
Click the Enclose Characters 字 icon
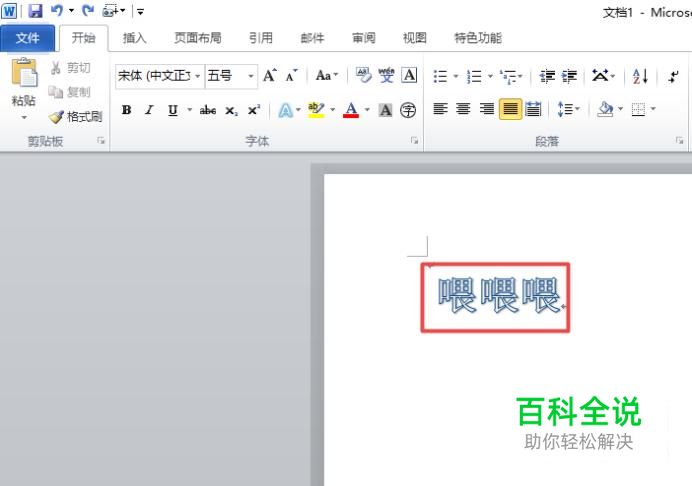[x=408, y=110]
